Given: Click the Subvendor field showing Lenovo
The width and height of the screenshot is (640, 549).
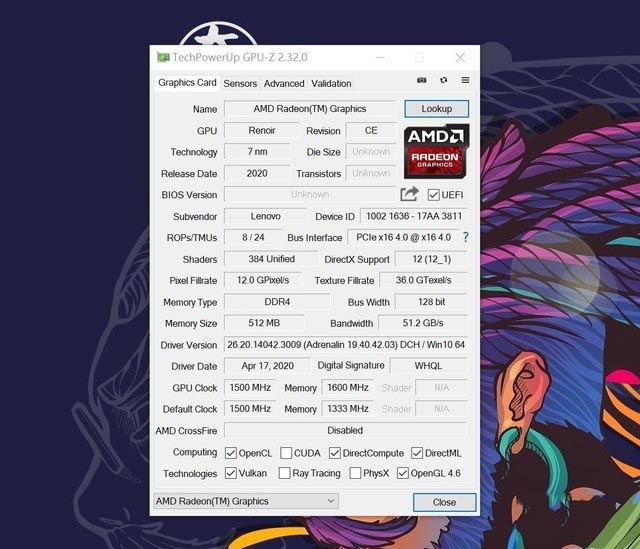Looking at the screenshot, I should click(x=265, y=216).
